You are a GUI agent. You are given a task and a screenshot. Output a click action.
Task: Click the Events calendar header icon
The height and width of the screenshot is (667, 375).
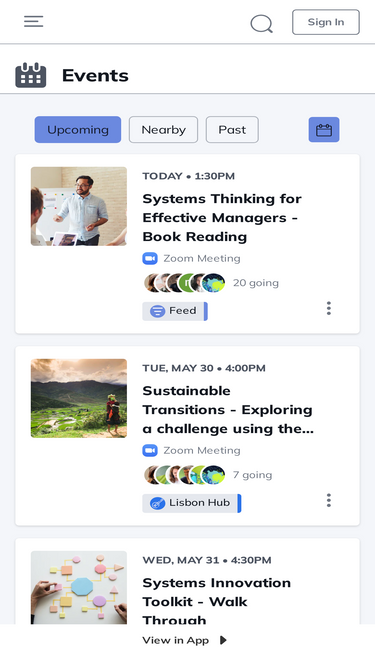pyautogui.click(x=31, y=75)
